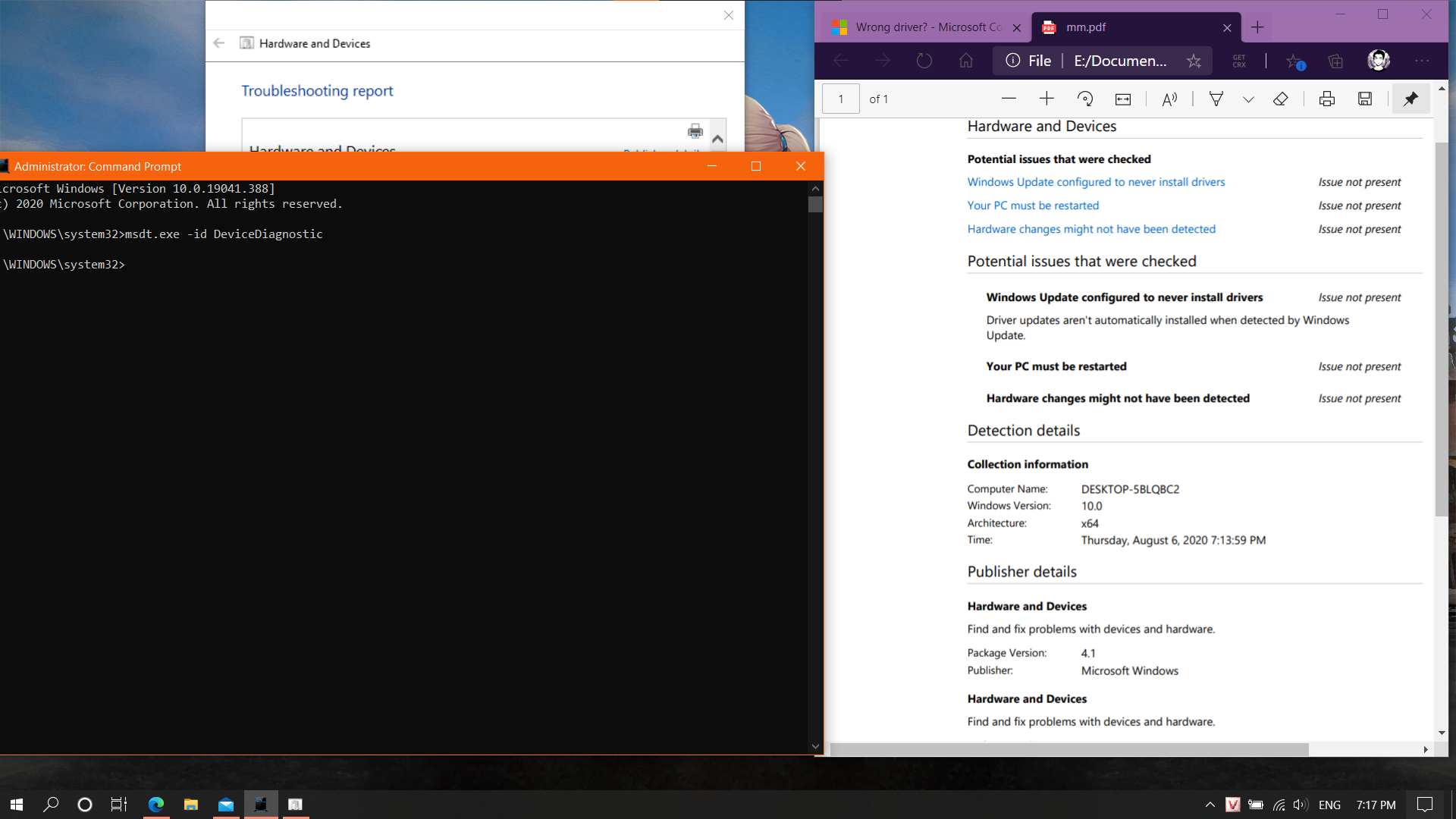Viewport: 1456px width, 819px height.
Task: Expand highlight color options dropdown
Action: [1248, 99]
